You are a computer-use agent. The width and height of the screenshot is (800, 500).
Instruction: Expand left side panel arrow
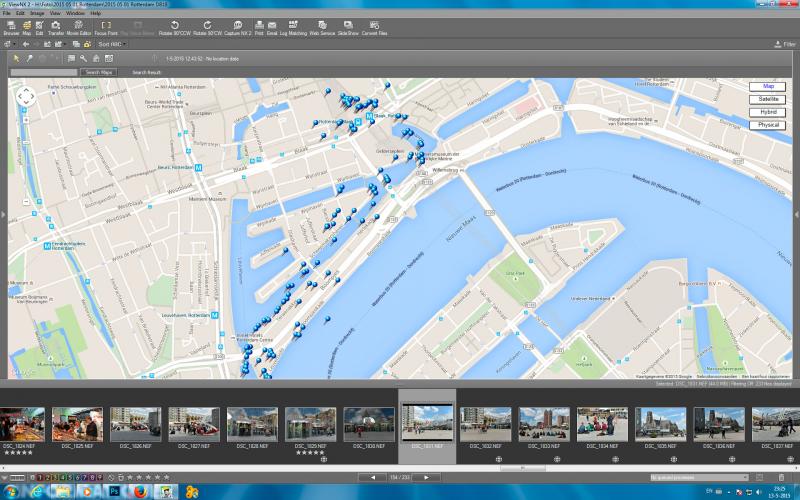click(x=3, y=215)
